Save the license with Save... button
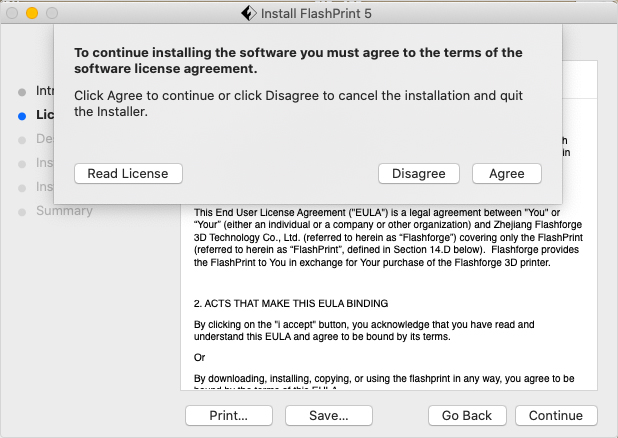618x438 pixels. (x=328, y=415)
